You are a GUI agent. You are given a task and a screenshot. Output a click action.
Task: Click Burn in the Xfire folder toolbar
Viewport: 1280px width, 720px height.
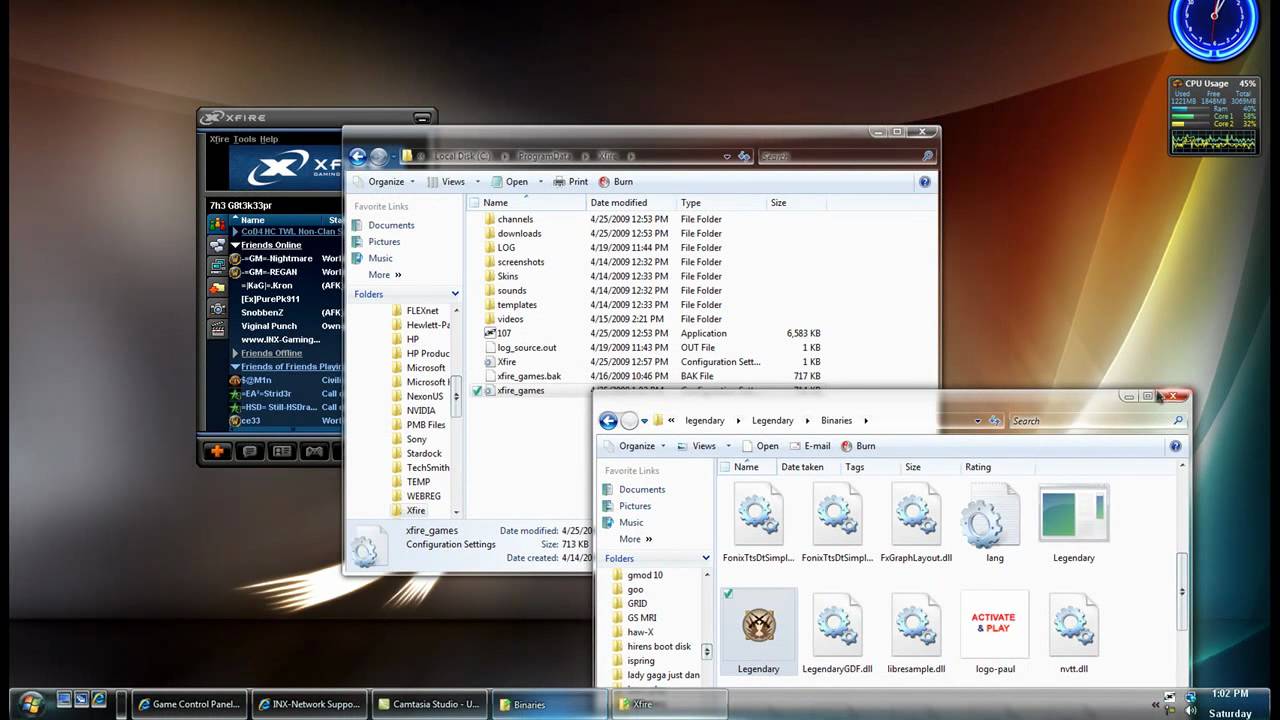coord(615,182)
